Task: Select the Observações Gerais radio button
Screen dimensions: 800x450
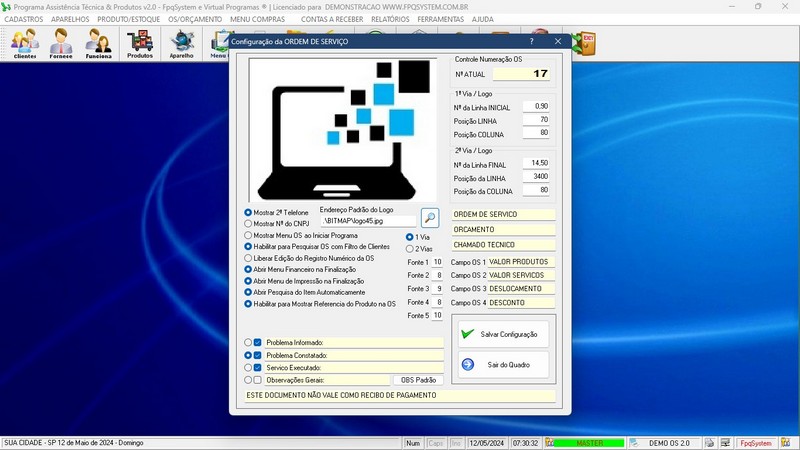Action: (248, 380)
